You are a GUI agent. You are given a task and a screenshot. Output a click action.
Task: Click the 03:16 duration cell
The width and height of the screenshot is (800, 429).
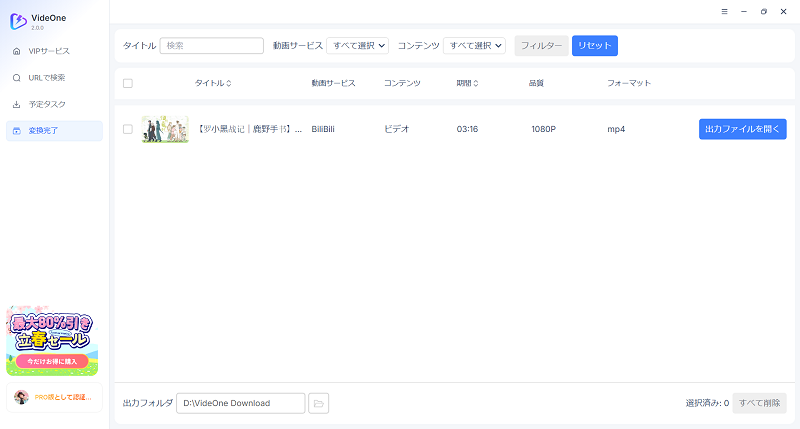pyautogui.click(x=467, y=129)
